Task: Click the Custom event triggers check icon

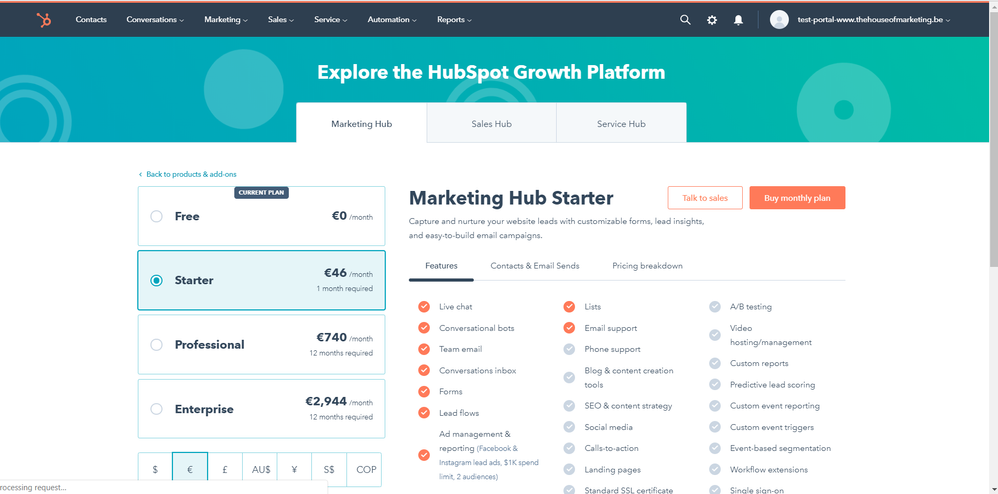Action: click(x=715, y=427)
